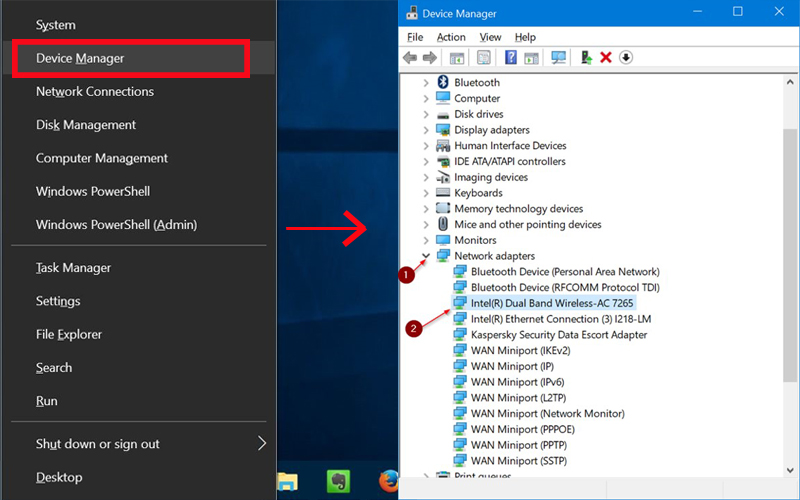This screenshot has height=500, width=800.
Task: Launch Firefox from the taskbar
Action: coord(388,481)
